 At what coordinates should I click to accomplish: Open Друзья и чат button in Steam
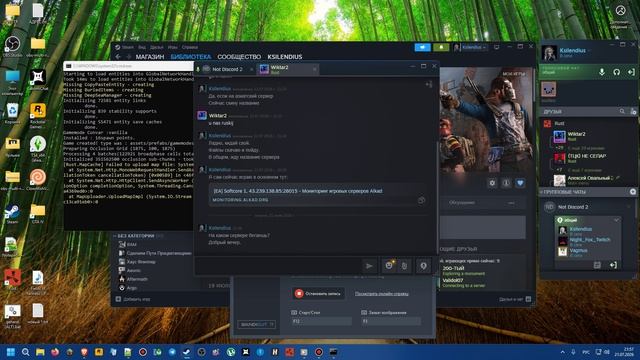pos(515,299)
